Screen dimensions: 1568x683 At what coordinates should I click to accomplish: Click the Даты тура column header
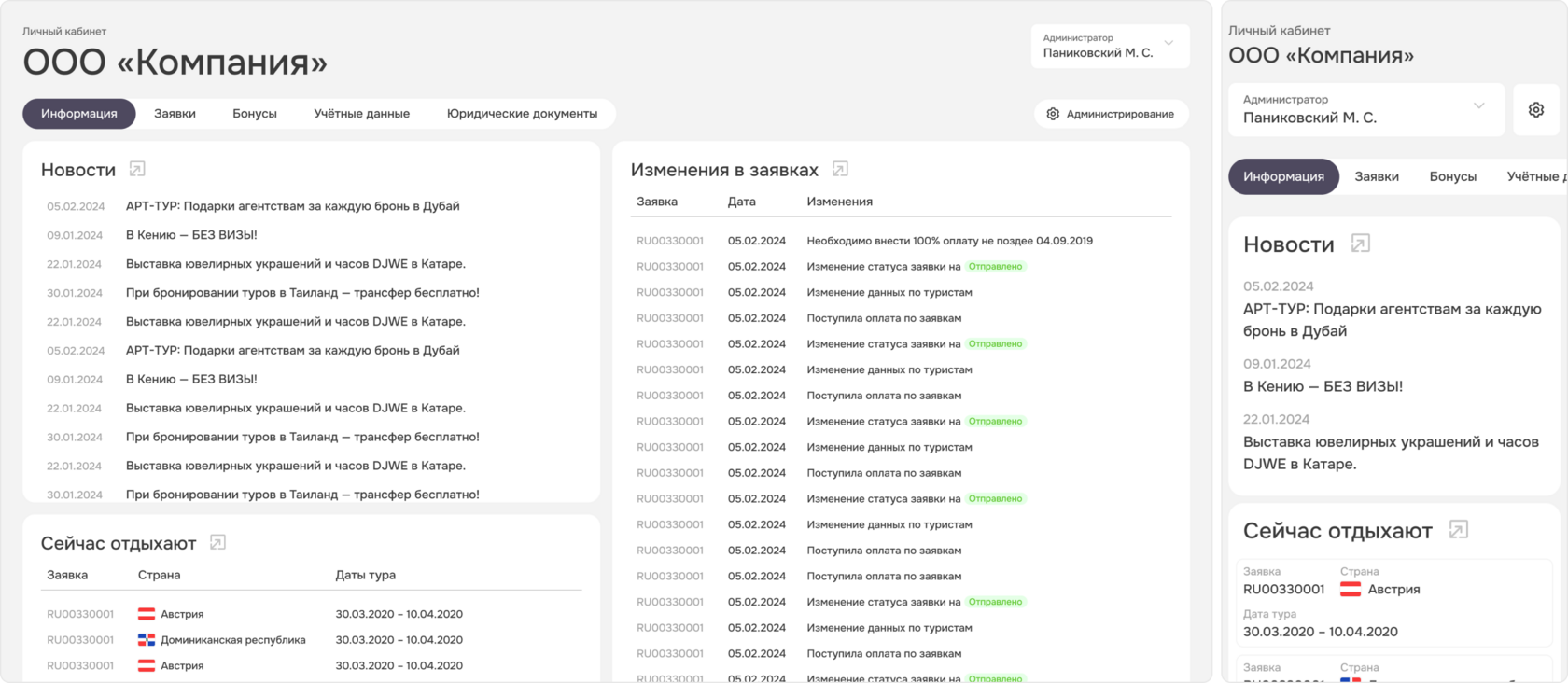[x=365, y=575]
